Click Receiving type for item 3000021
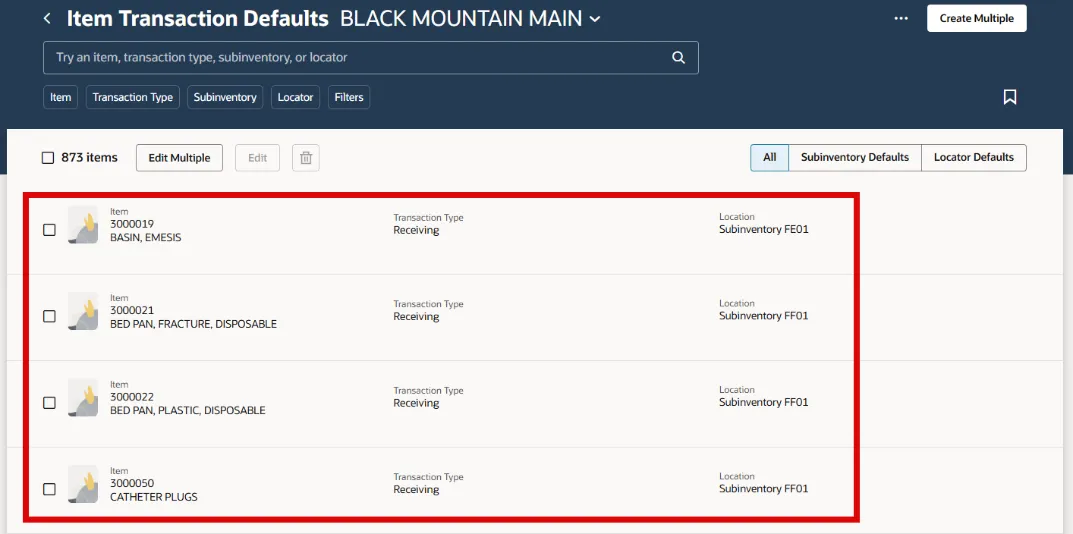The width and height of the screenshot is (1073, 534). point(416,316)
